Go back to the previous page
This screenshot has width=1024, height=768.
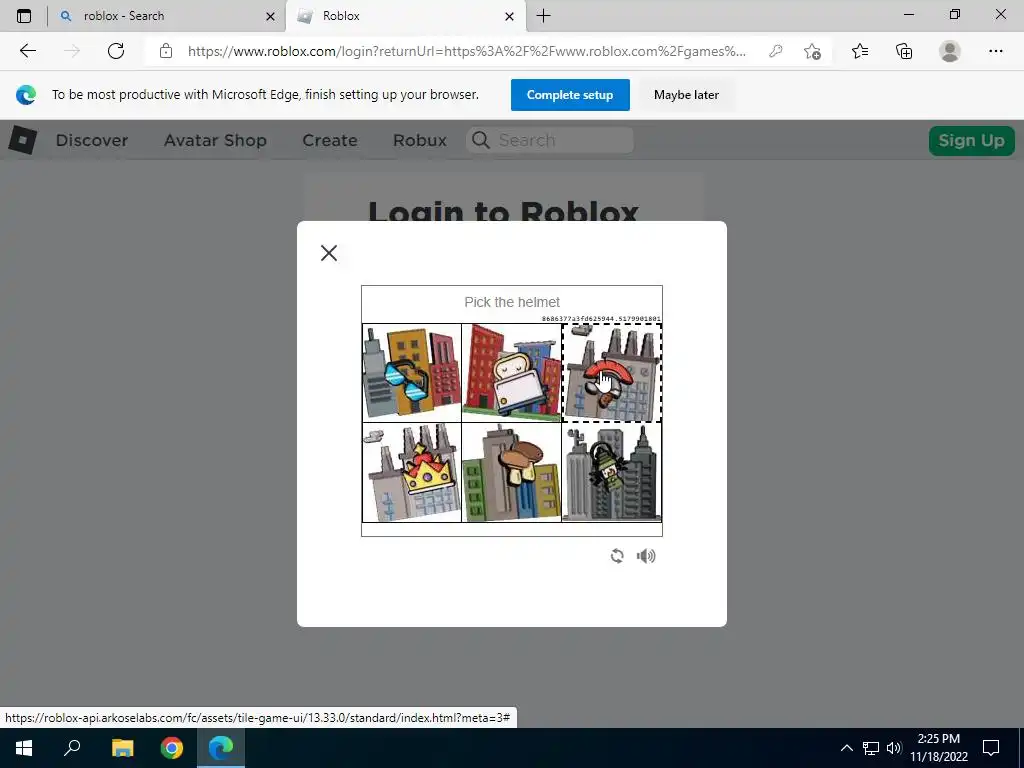[27, 51]
